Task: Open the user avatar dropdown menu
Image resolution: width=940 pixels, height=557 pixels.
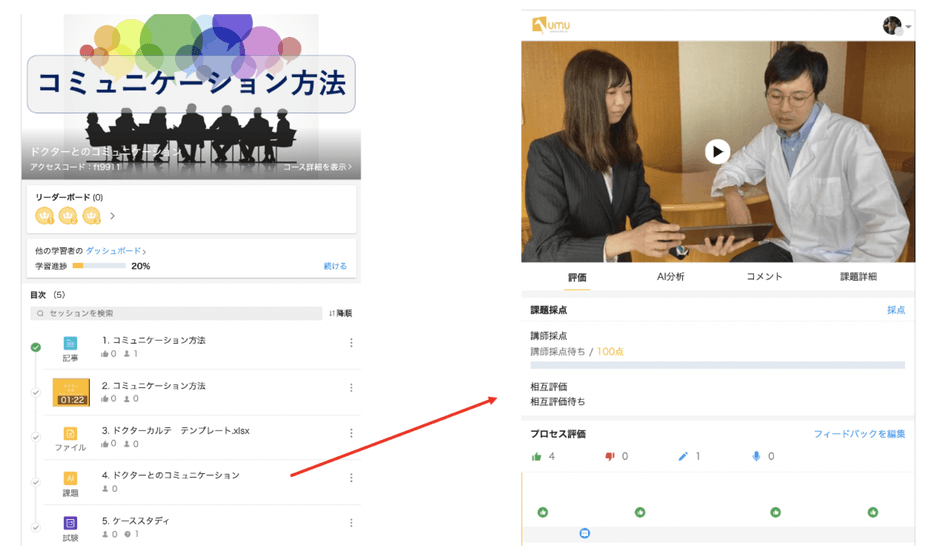Action: click(x=896, y=26)
